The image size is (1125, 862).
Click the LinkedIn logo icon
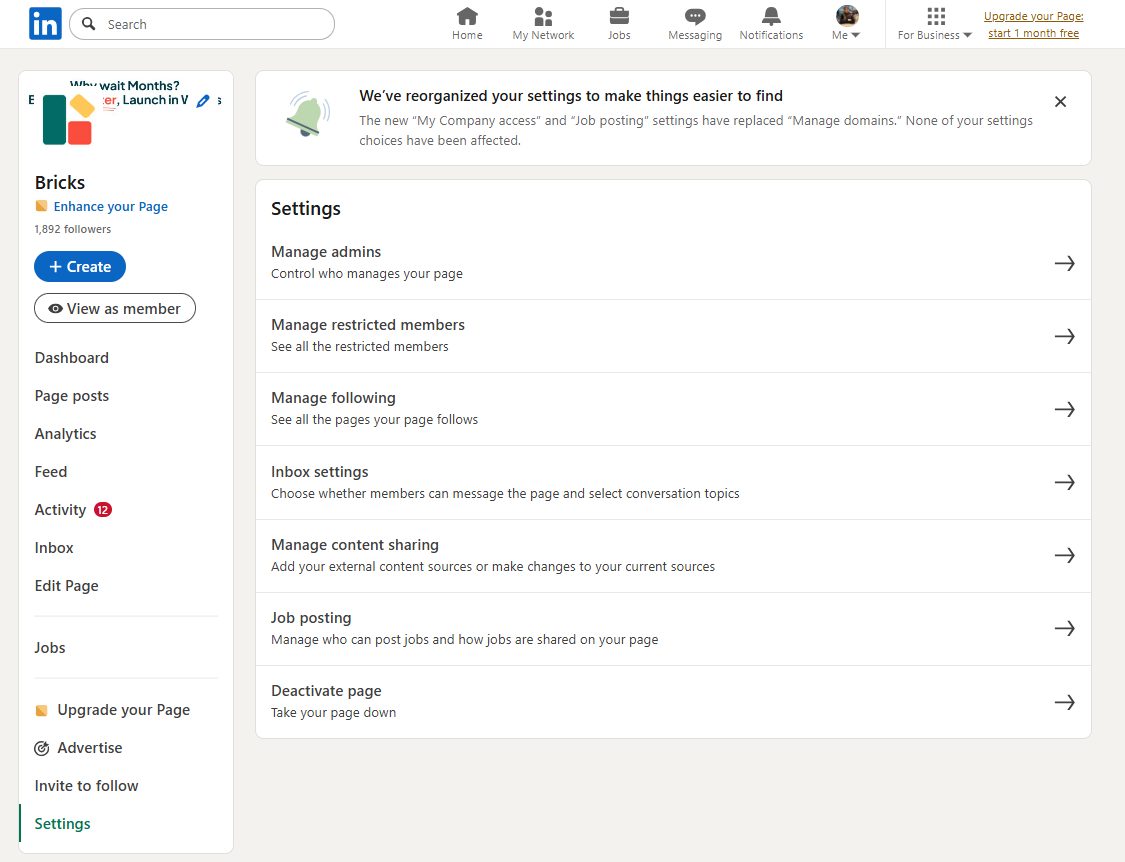[x=45, y=24]
